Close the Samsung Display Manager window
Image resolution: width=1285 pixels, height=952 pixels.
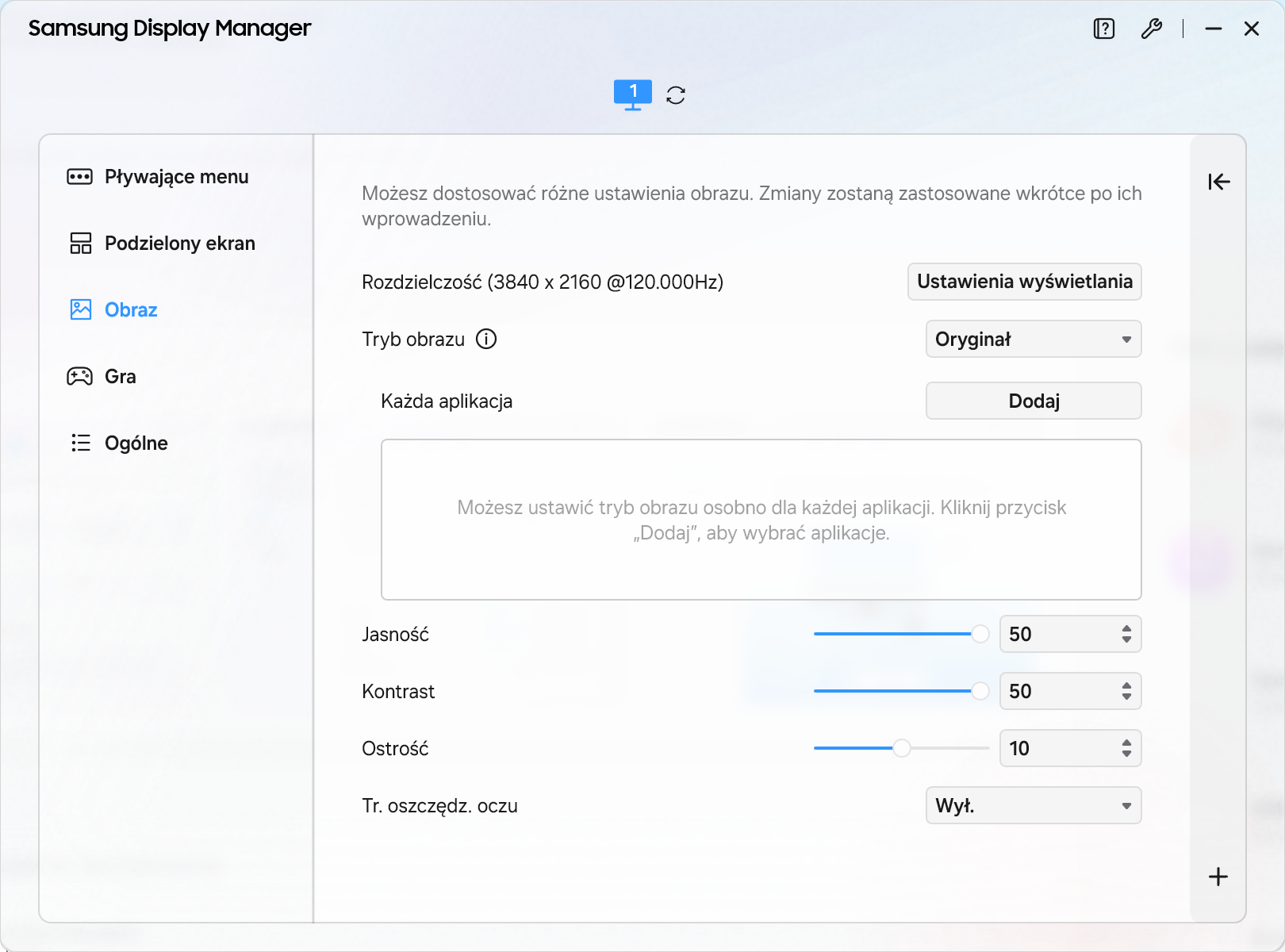[1252, 29]
